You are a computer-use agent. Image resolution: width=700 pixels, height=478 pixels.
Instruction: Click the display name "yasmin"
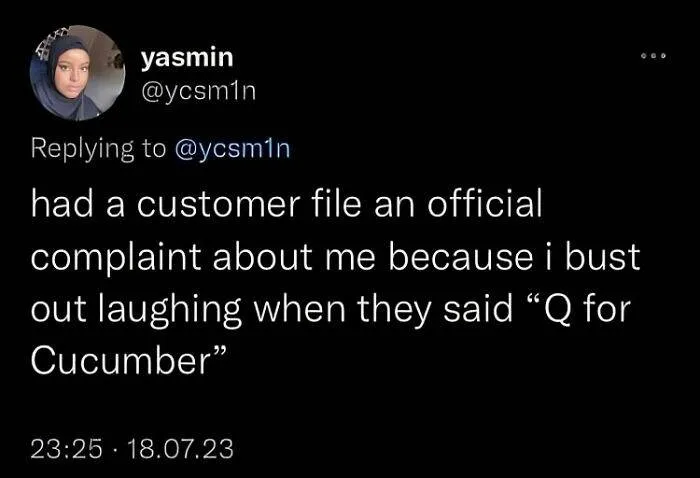[187, 59]
